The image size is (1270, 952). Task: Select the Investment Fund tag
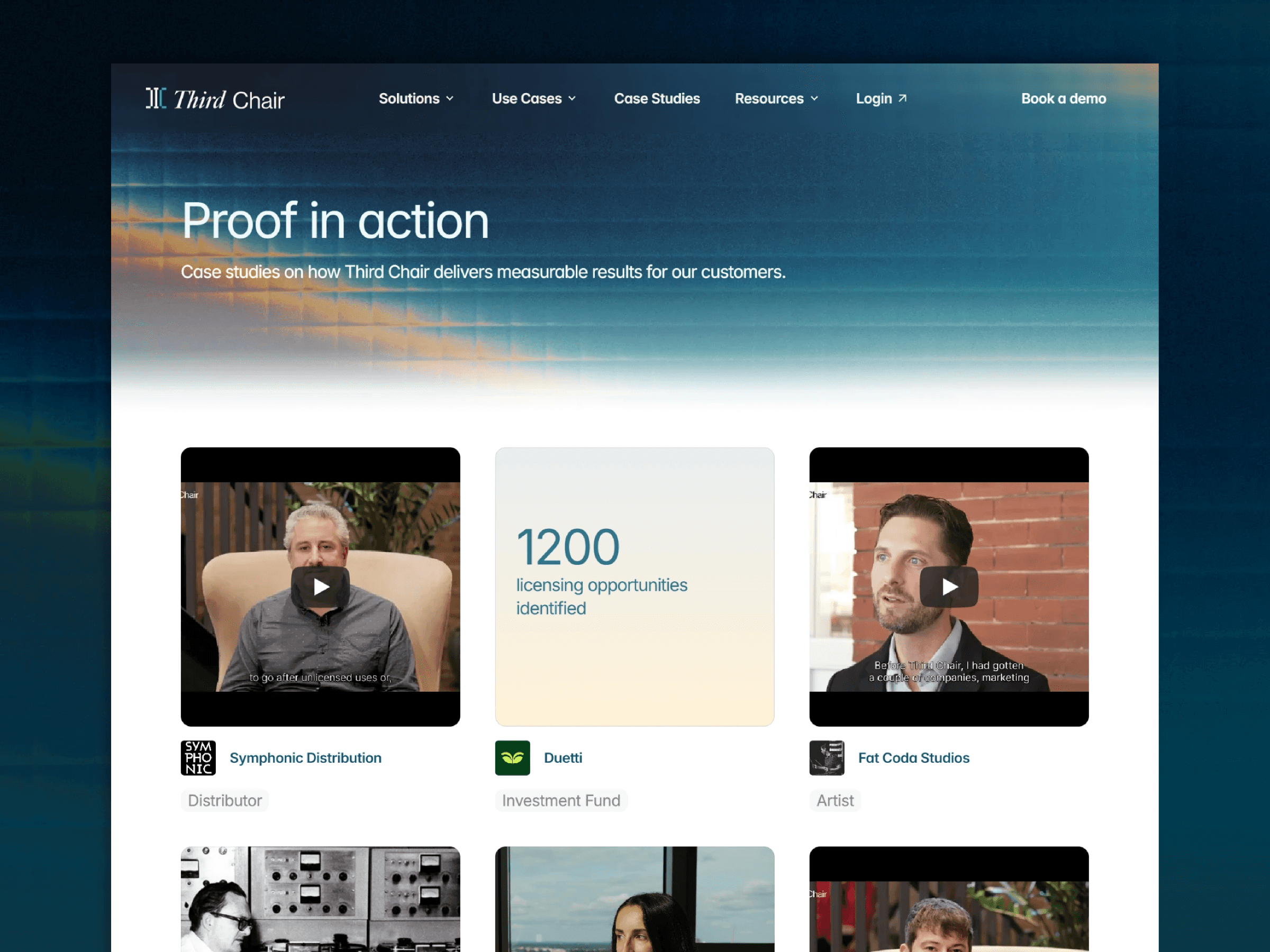(x=561, y=800)
